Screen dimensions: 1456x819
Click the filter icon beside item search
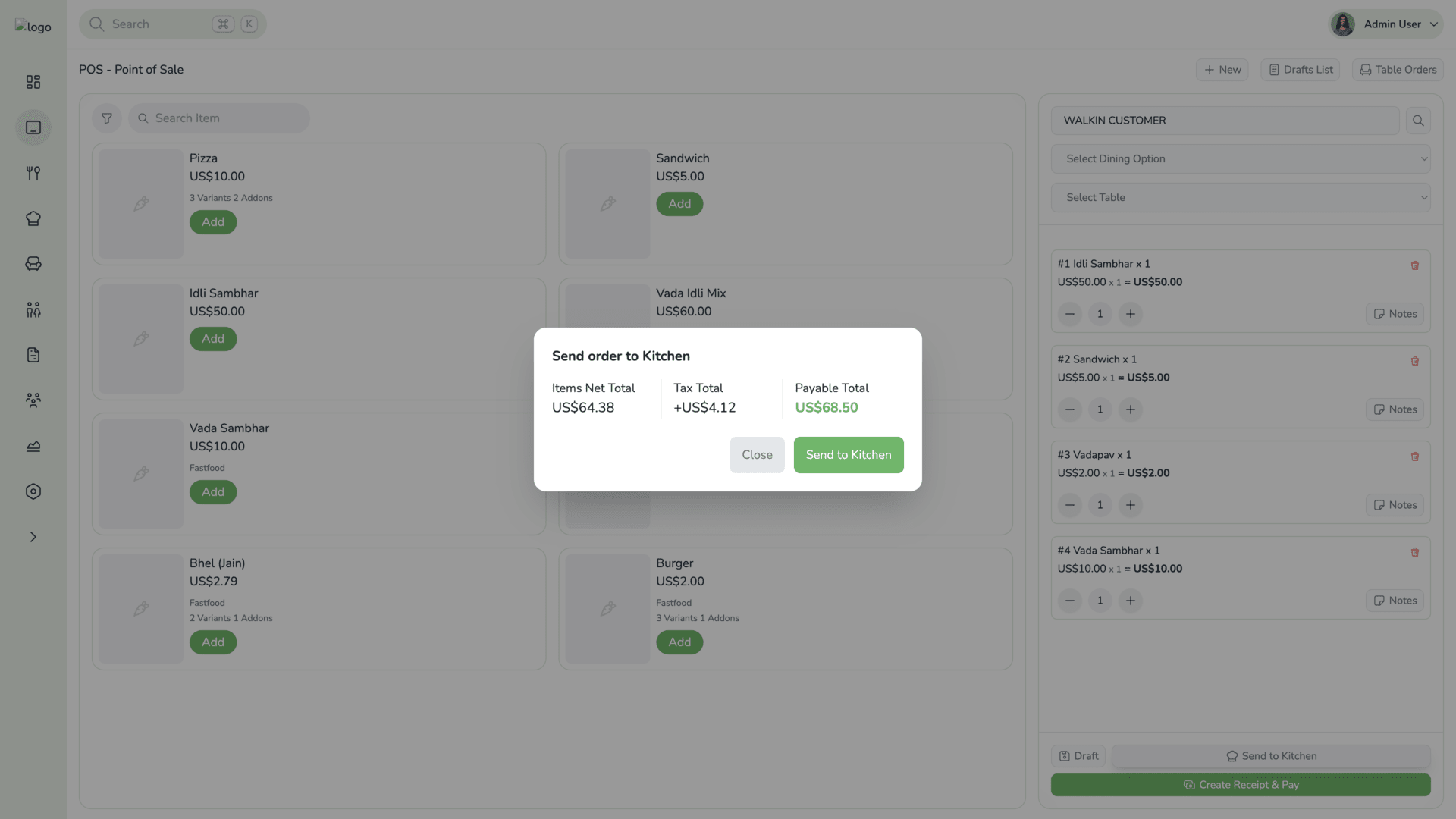point(106,118)
